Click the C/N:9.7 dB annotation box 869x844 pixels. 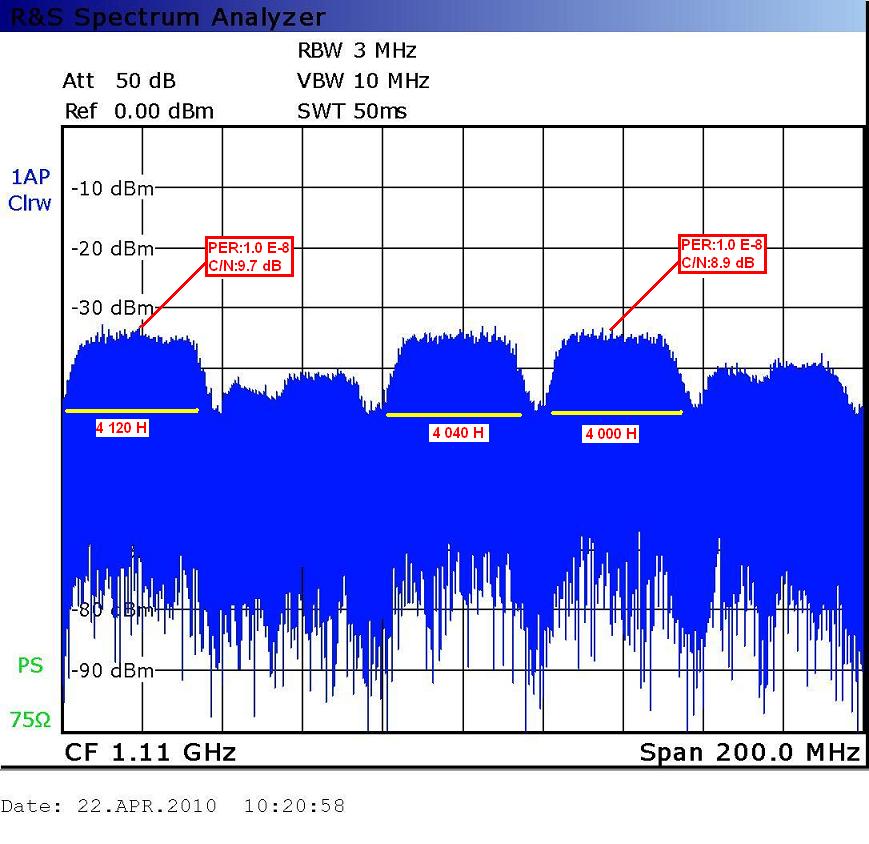[x=249, y=256]
